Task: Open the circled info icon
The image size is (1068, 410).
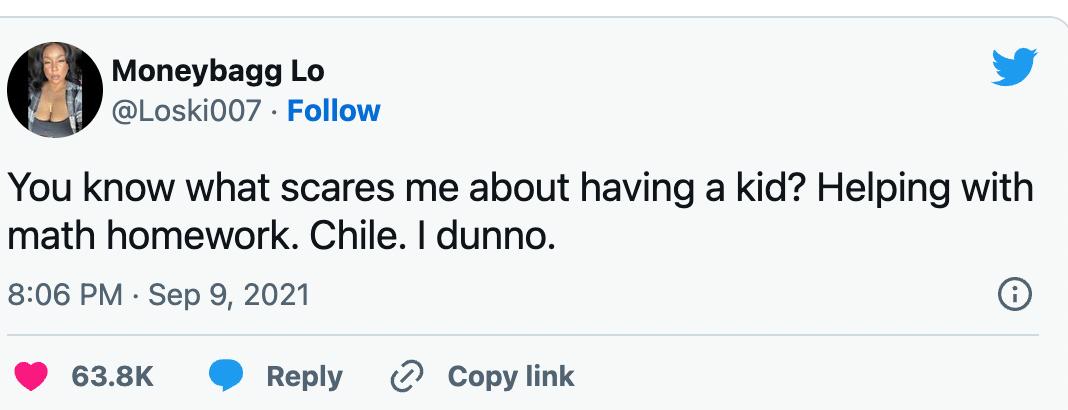Action: click(1014, 295)
